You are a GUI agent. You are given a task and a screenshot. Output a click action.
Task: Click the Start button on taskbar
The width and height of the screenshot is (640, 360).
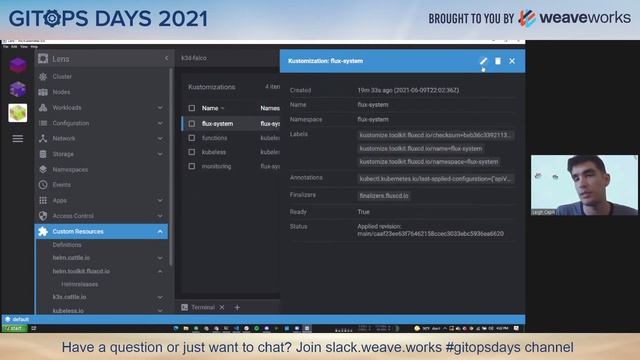tap(14, 328)
